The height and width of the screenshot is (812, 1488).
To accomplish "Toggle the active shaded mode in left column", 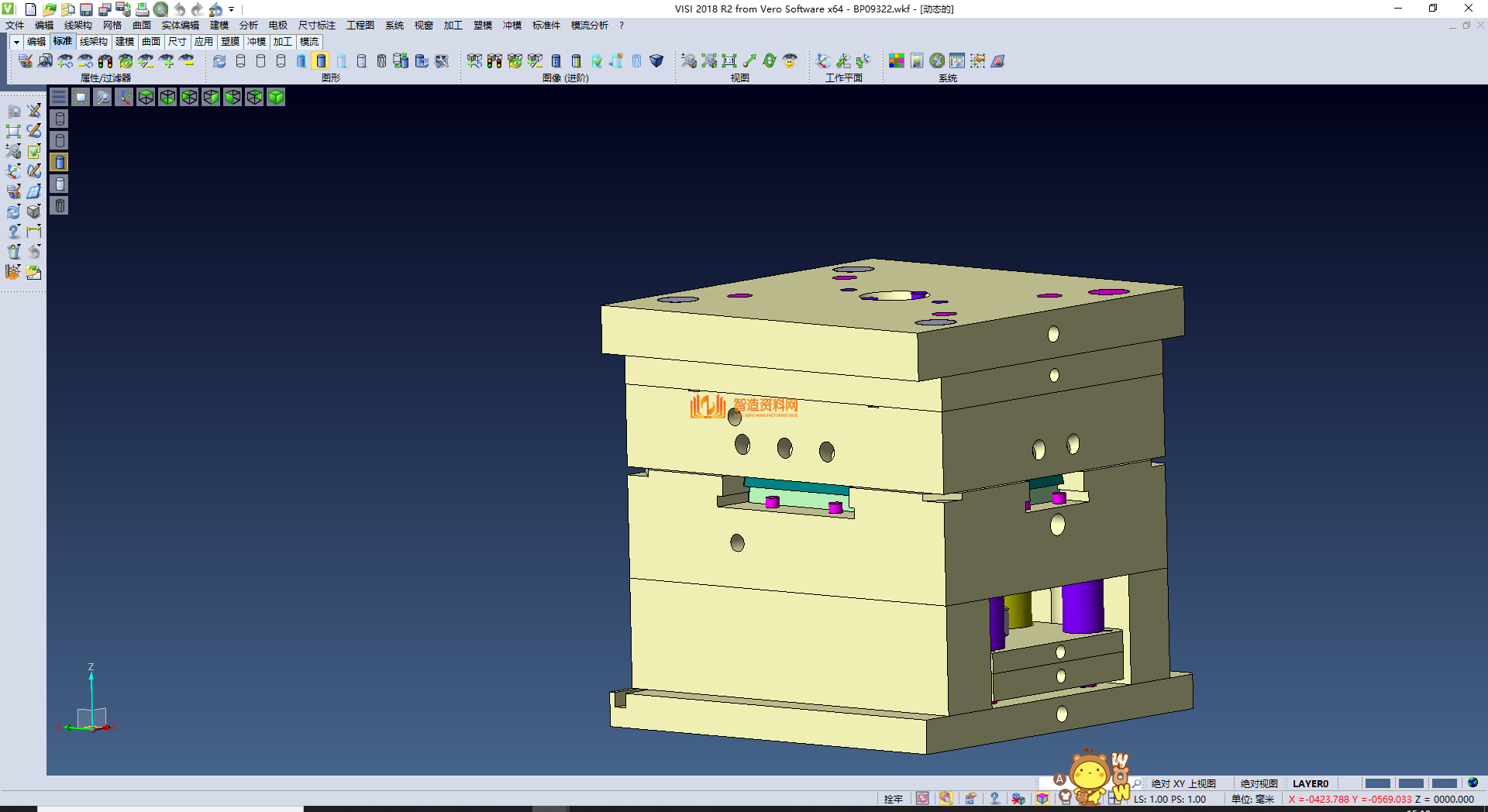I will (x=60, y=162).
